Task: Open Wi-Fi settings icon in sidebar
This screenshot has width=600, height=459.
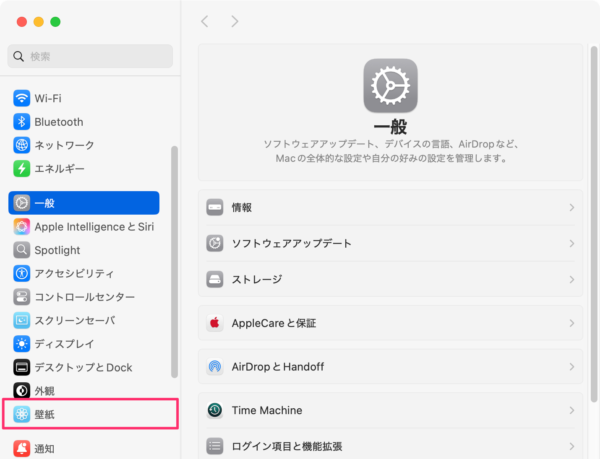Action: 21,98
